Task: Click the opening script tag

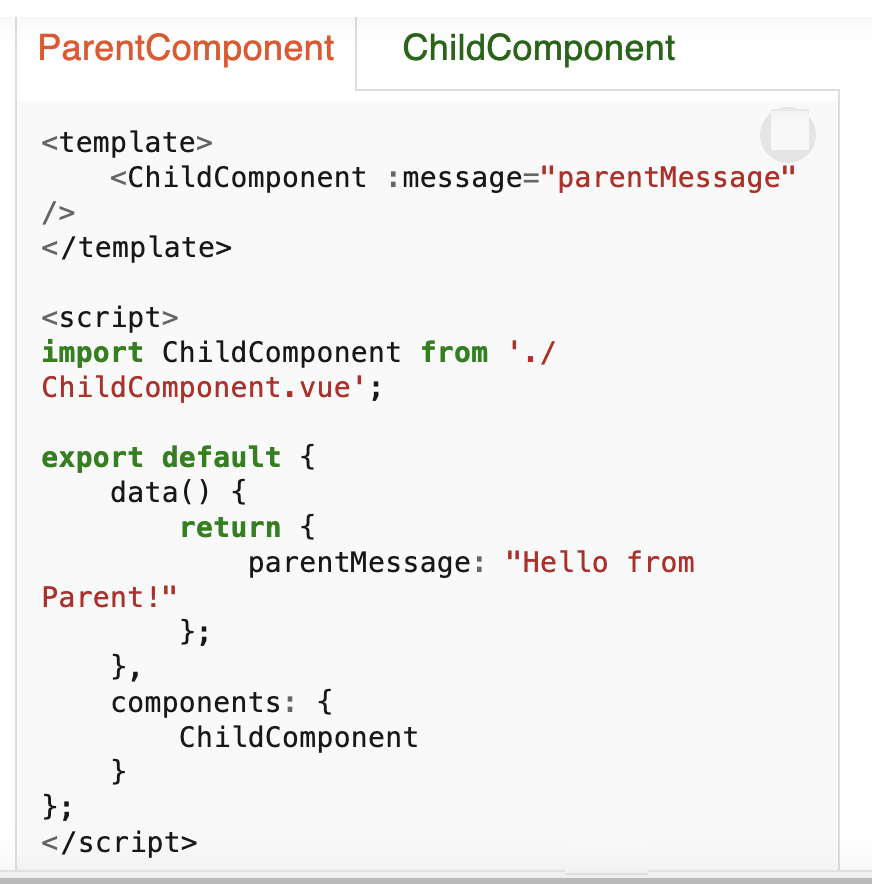Action: coord(109,317)
